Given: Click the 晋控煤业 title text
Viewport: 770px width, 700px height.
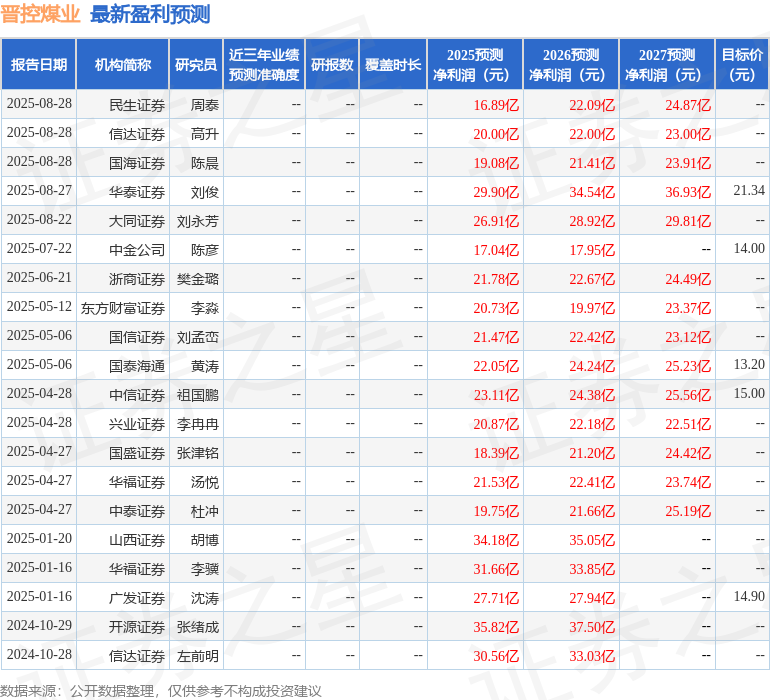Looking at the screenshot, I should [40, 14].
